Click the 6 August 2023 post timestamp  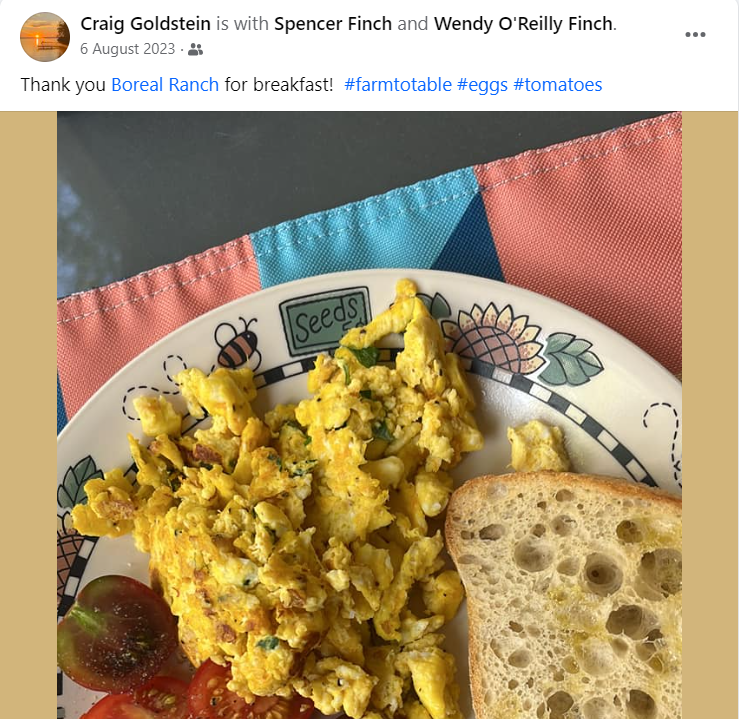pos(127,49)
